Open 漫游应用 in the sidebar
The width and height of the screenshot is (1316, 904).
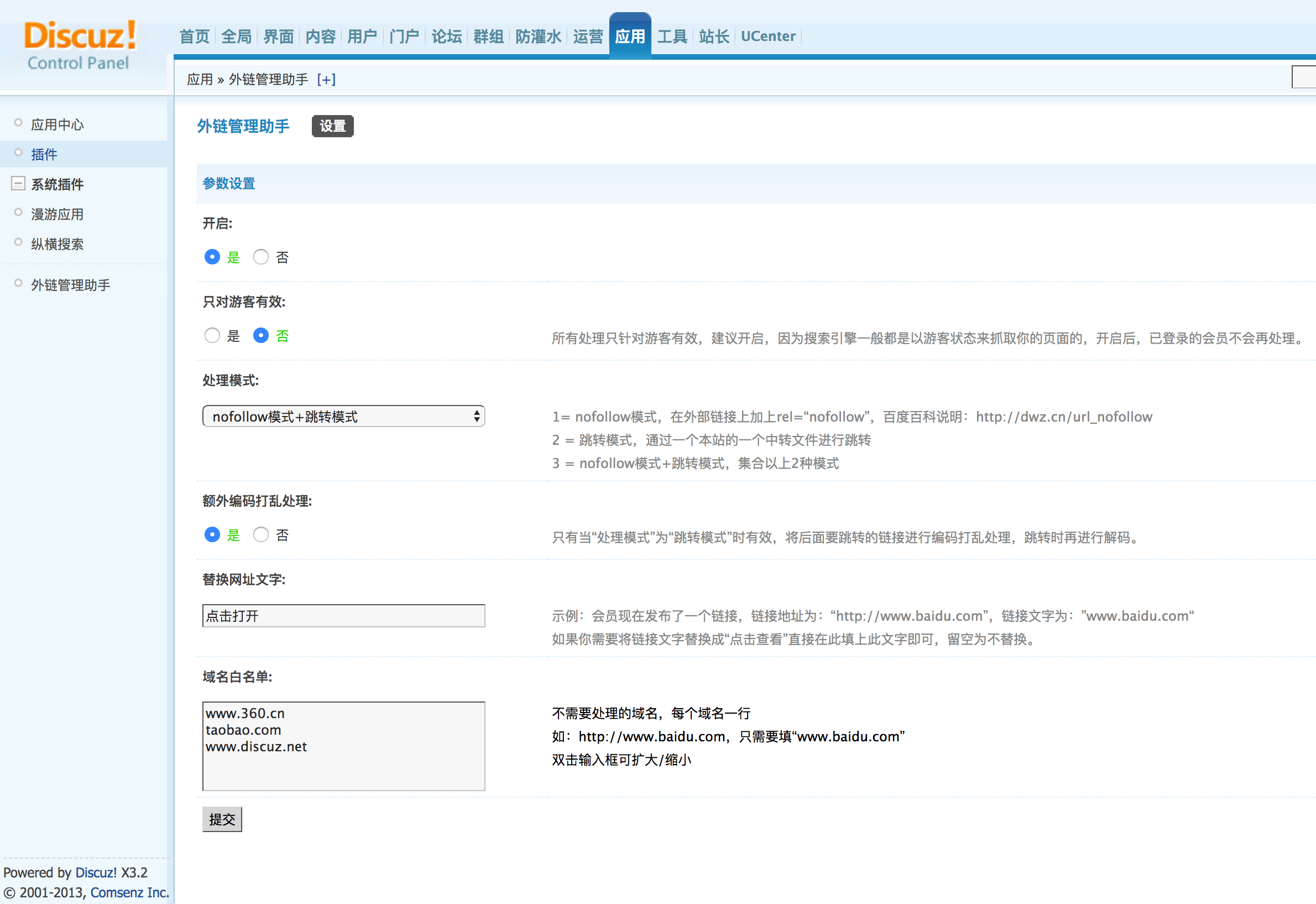click(x=57, y=214)
